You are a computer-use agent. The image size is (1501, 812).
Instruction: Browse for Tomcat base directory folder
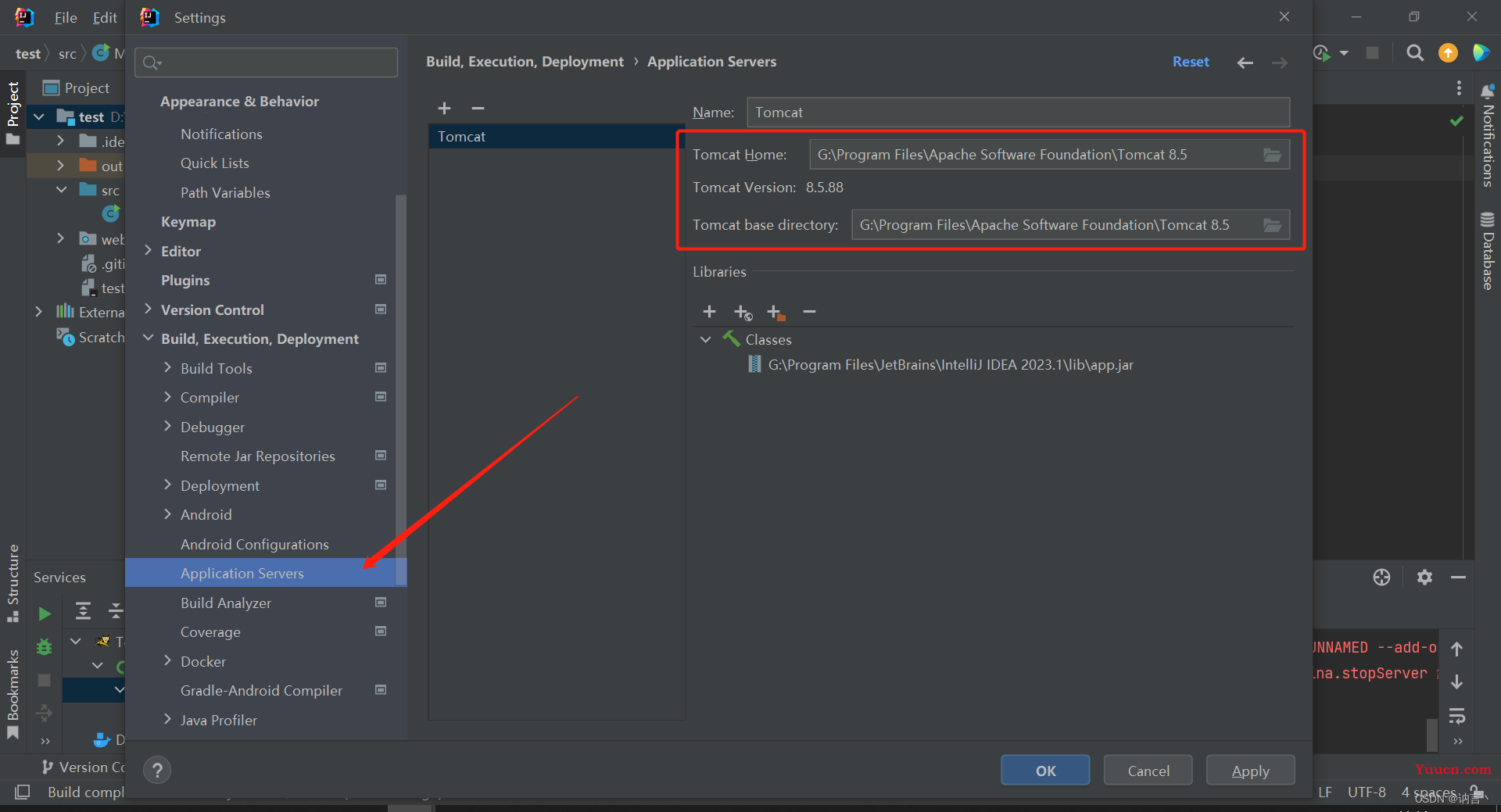pos(1272,225)
